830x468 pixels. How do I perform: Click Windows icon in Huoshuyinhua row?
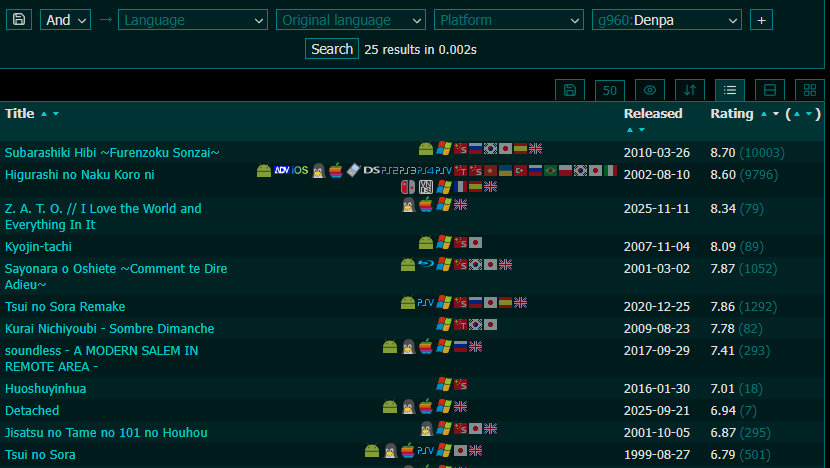coord(444,384)
